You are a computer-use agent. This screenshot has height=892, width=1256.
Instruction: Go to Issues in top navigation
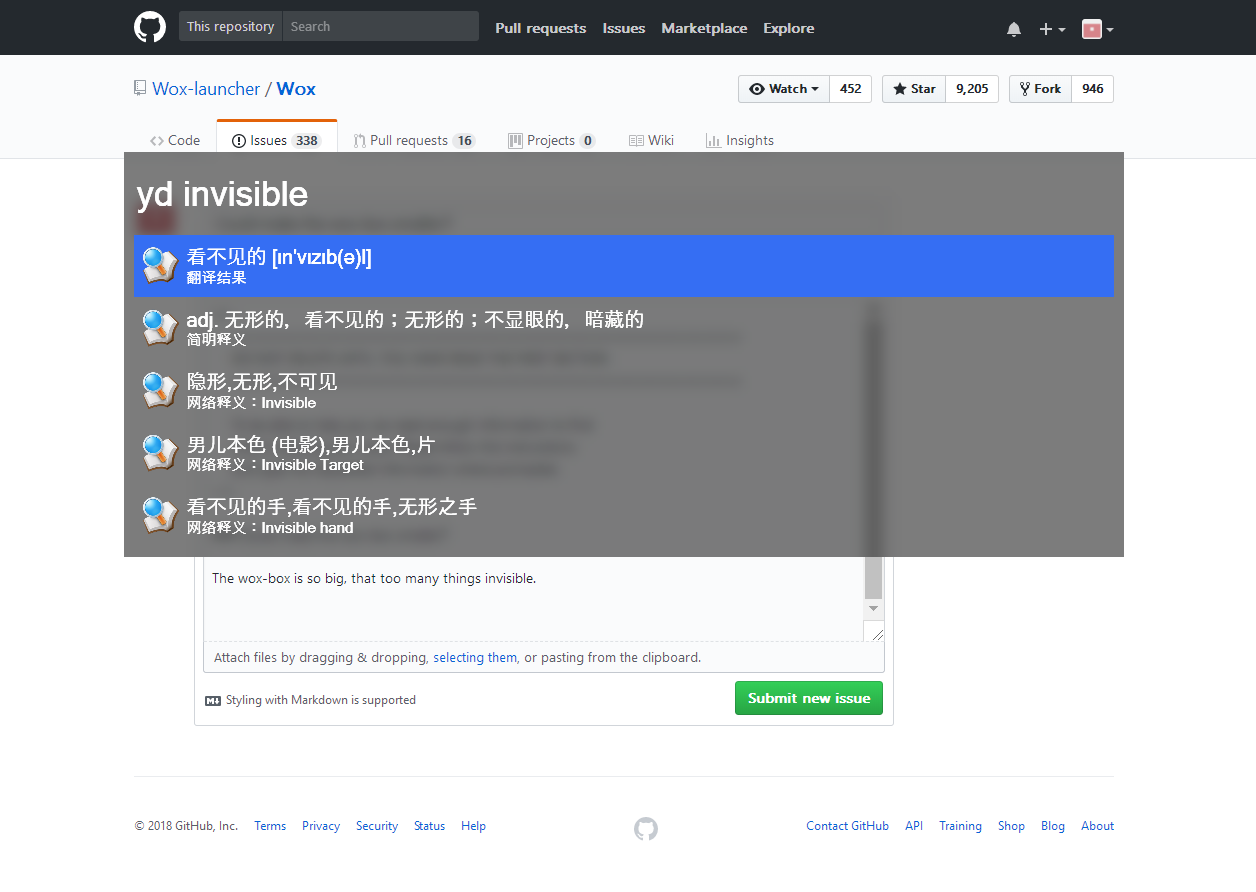tap(624, 28)
